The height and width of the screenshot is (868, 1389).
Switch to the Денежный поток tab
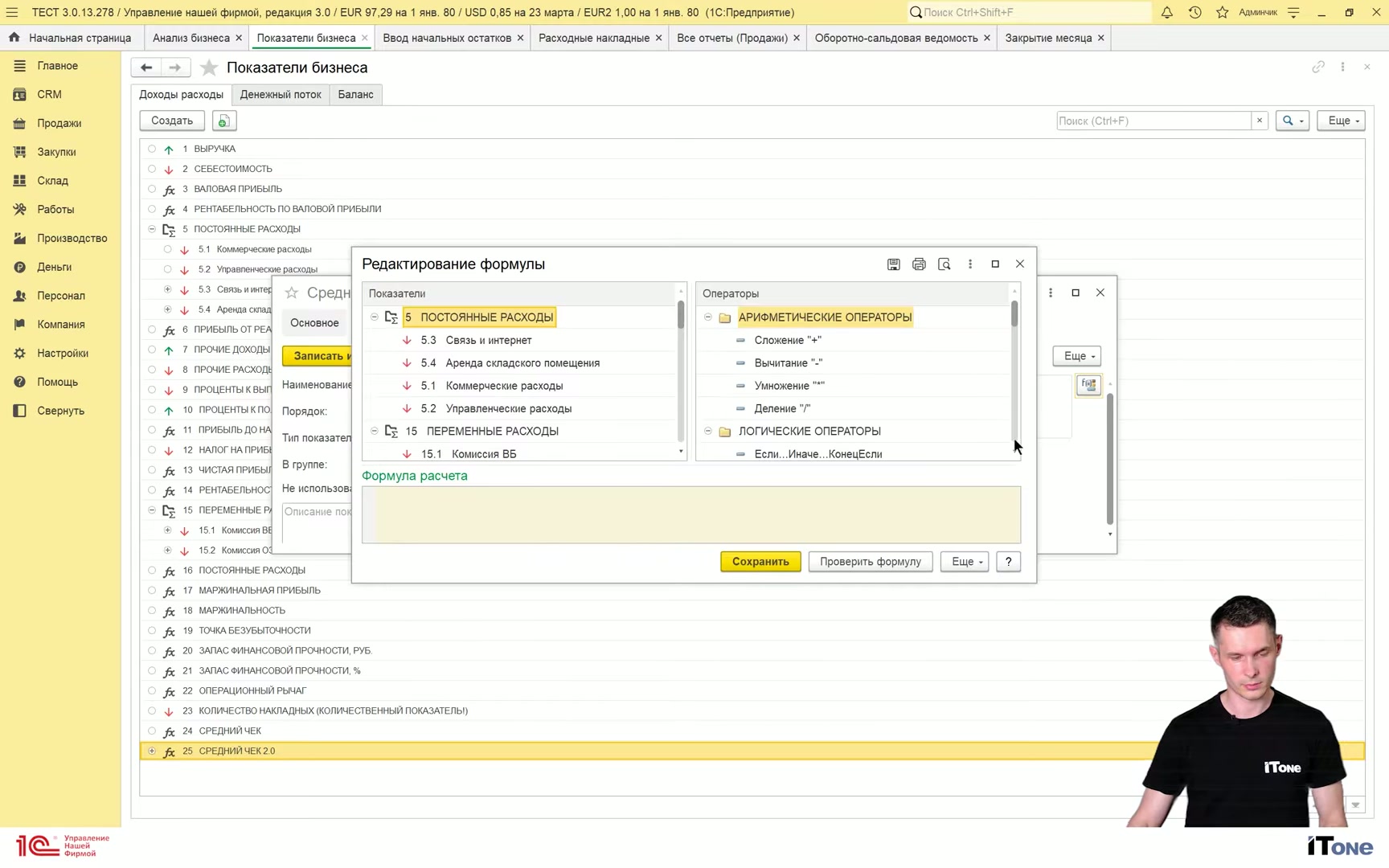pyautogui.click(x=281, y=95)
